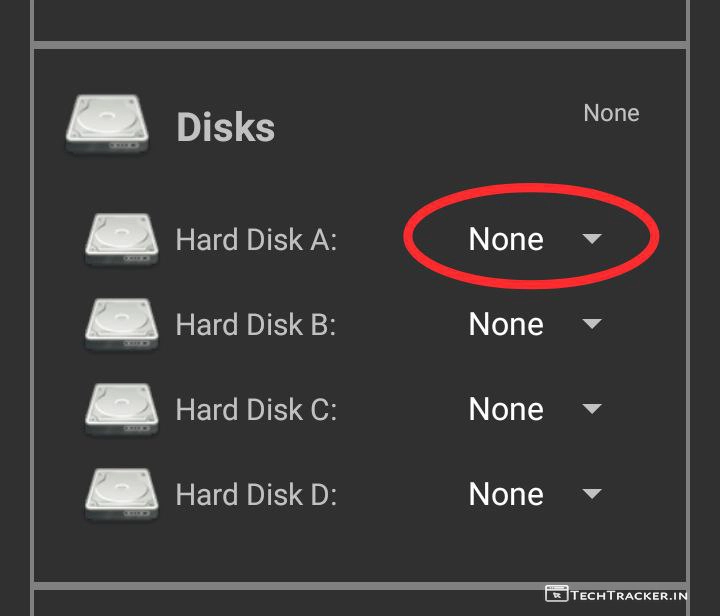Viewport: 720px width, 616px height.
Task: Click the Hard Disk C drive icon
Action: tap(121, 410)
